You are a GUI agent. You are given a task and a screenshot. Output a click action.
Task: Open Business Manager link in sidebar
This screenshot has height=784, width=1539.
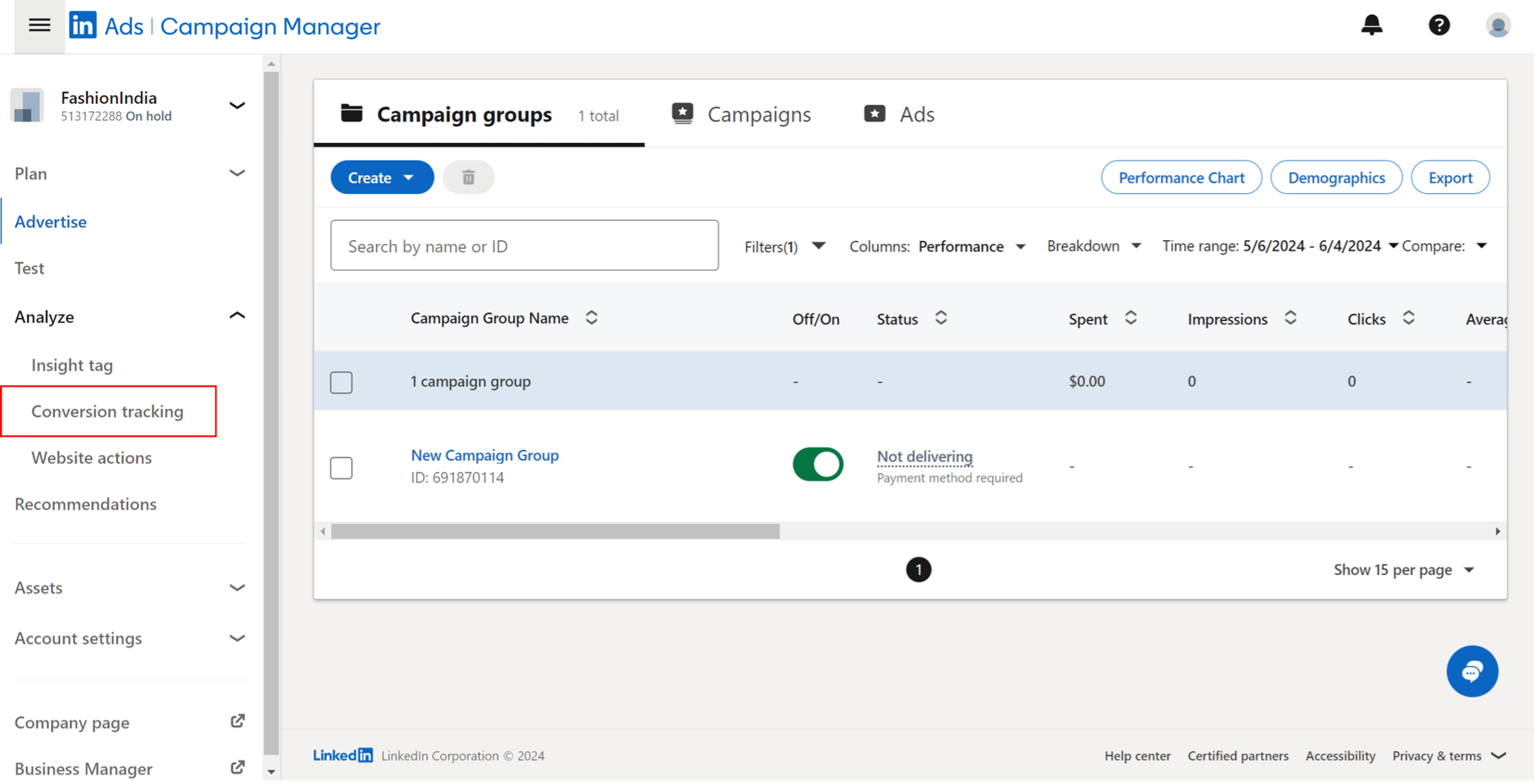click(x=83, y=768)
